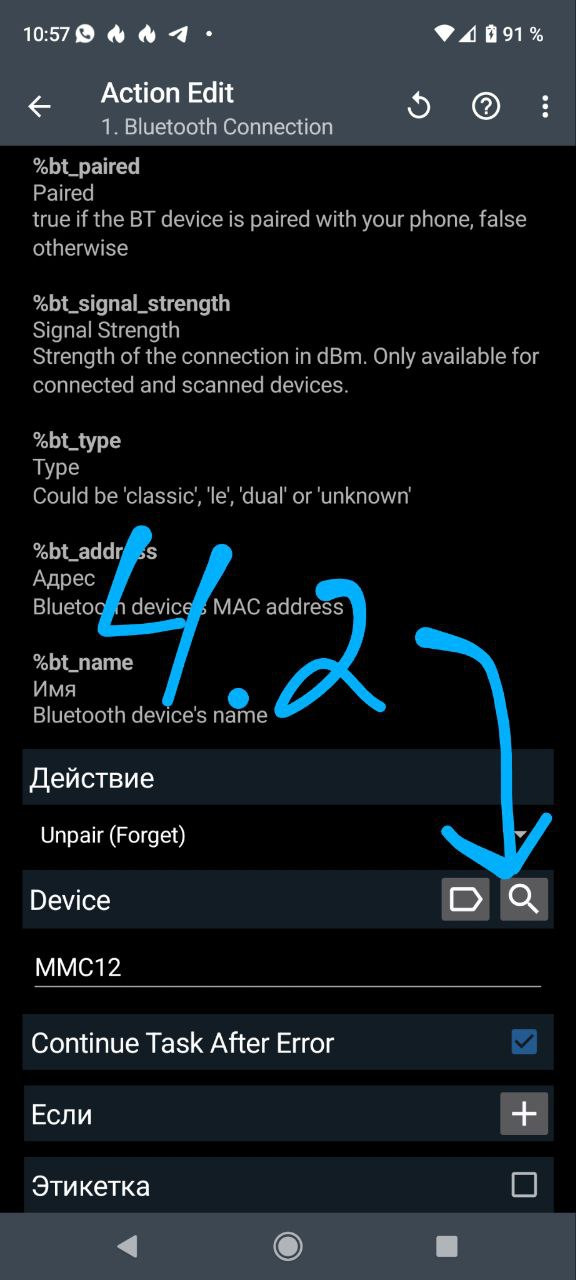Tap the recent apps square button
Image resolution: width=576 pixels, height=1280 pixels.
pos(447,1246)
